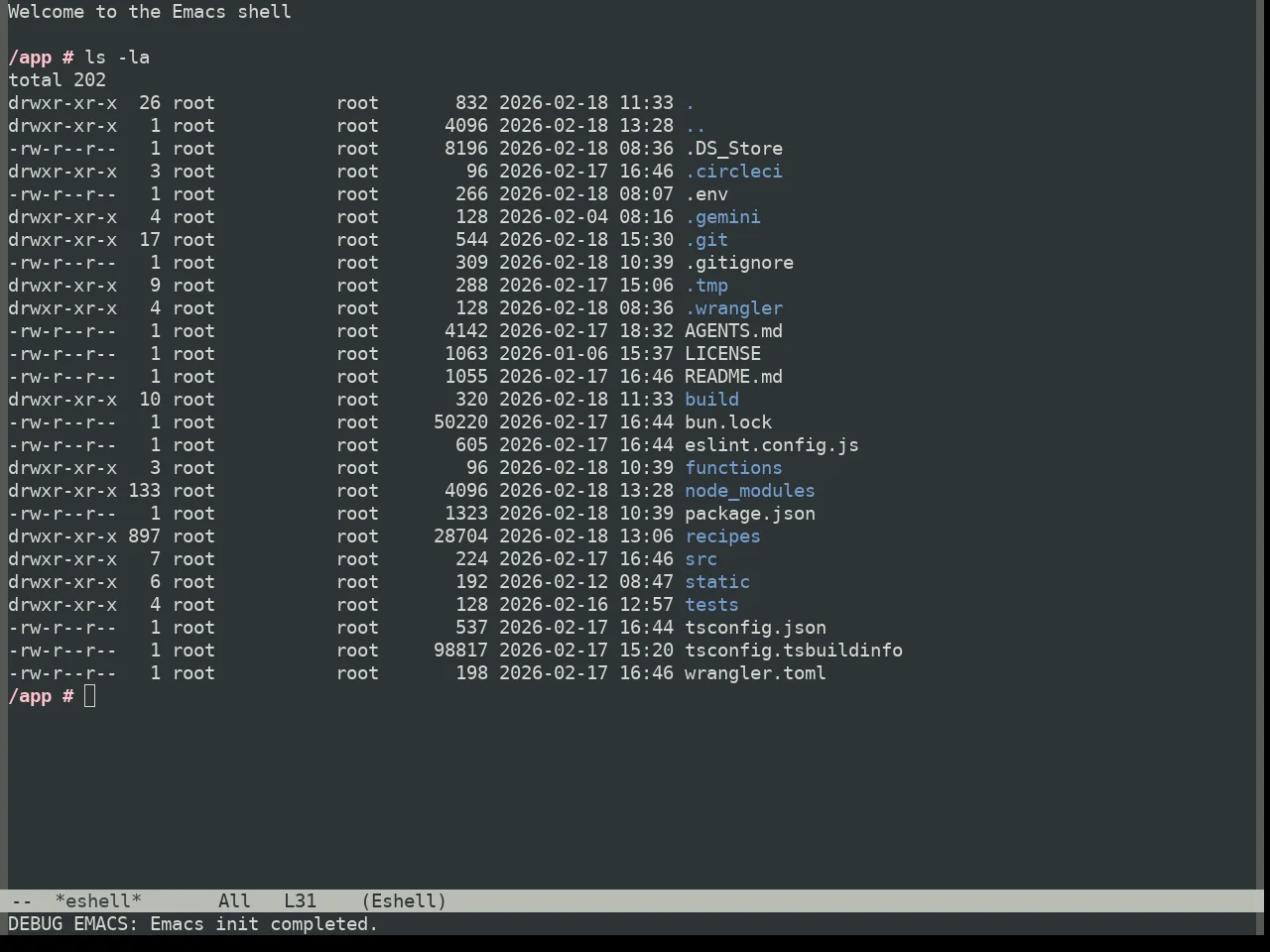Click the wrangler.toml file name
Screen dimensions: 1270x952
(x=755, y=673)
